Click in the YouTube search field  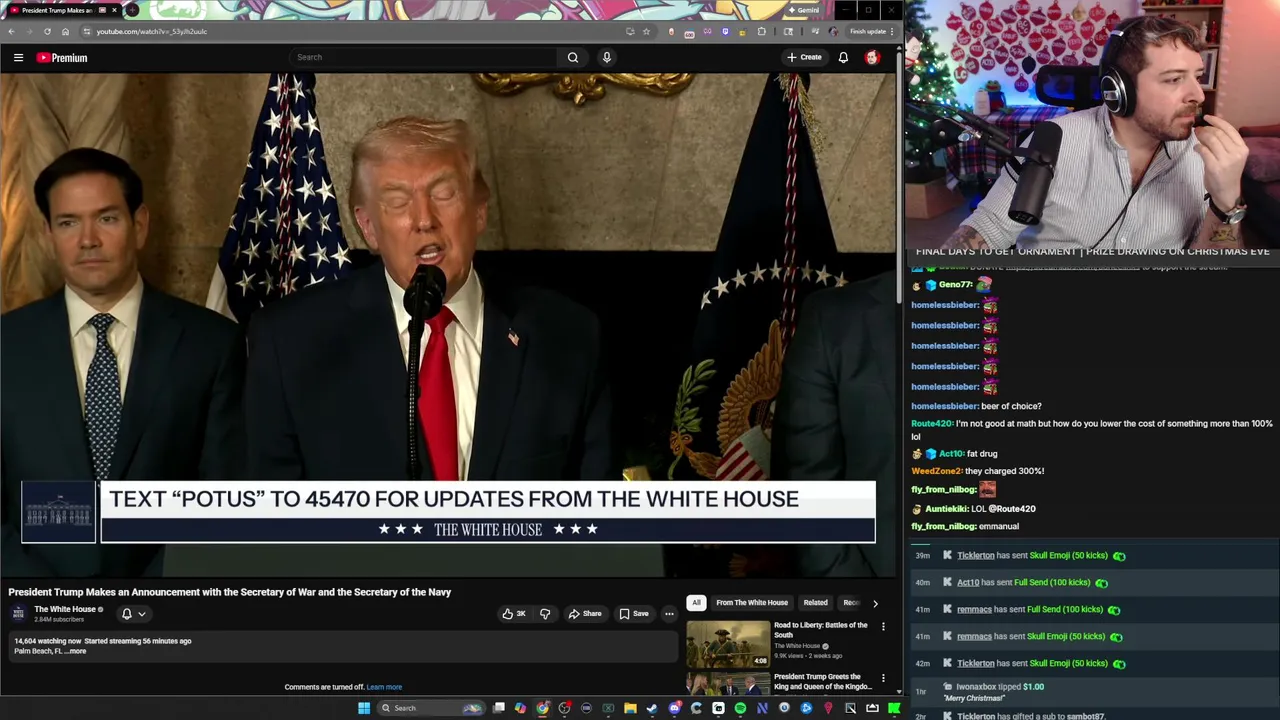pyautogui.click(x=424, y=57)
